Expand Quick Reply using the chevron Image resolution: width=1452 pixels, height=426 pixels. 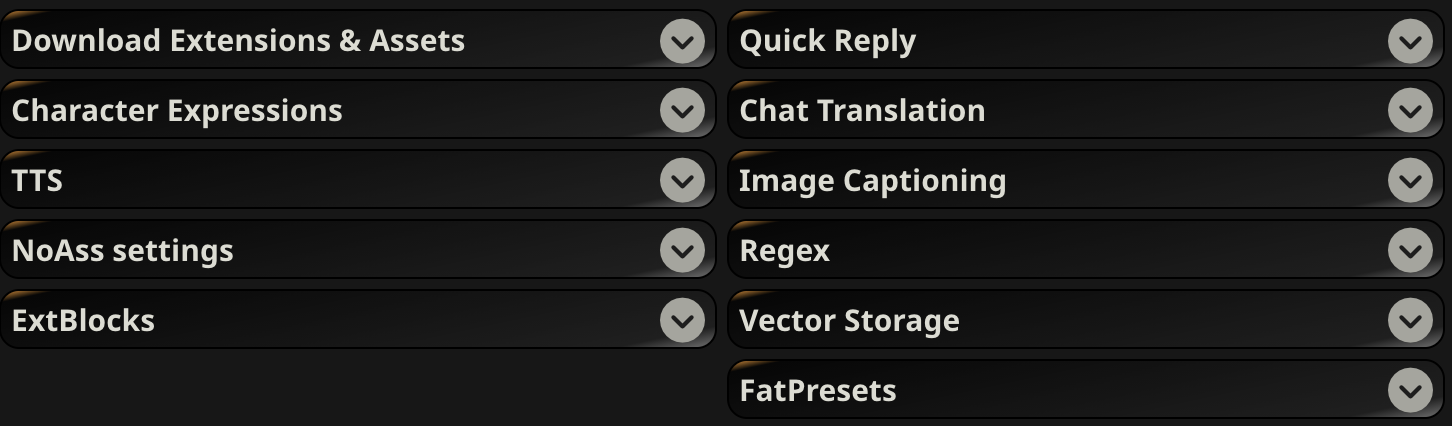click(1410, 41)
